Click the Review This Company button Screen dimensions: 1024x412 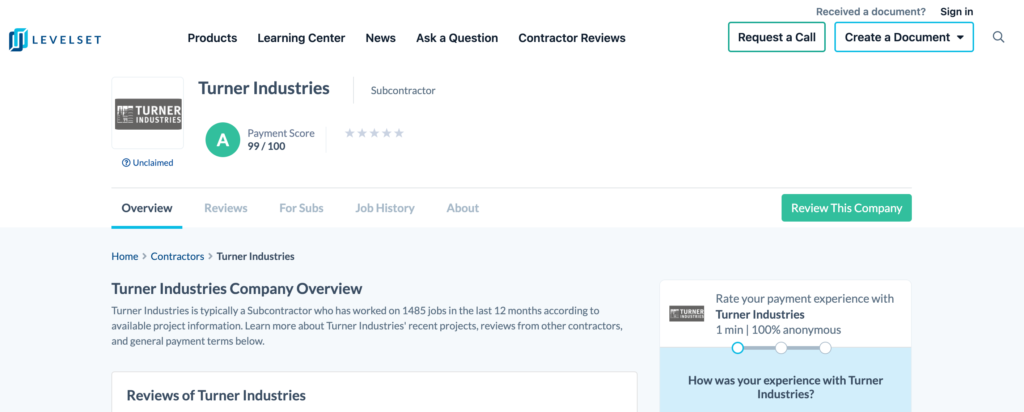tap(846, 208)
